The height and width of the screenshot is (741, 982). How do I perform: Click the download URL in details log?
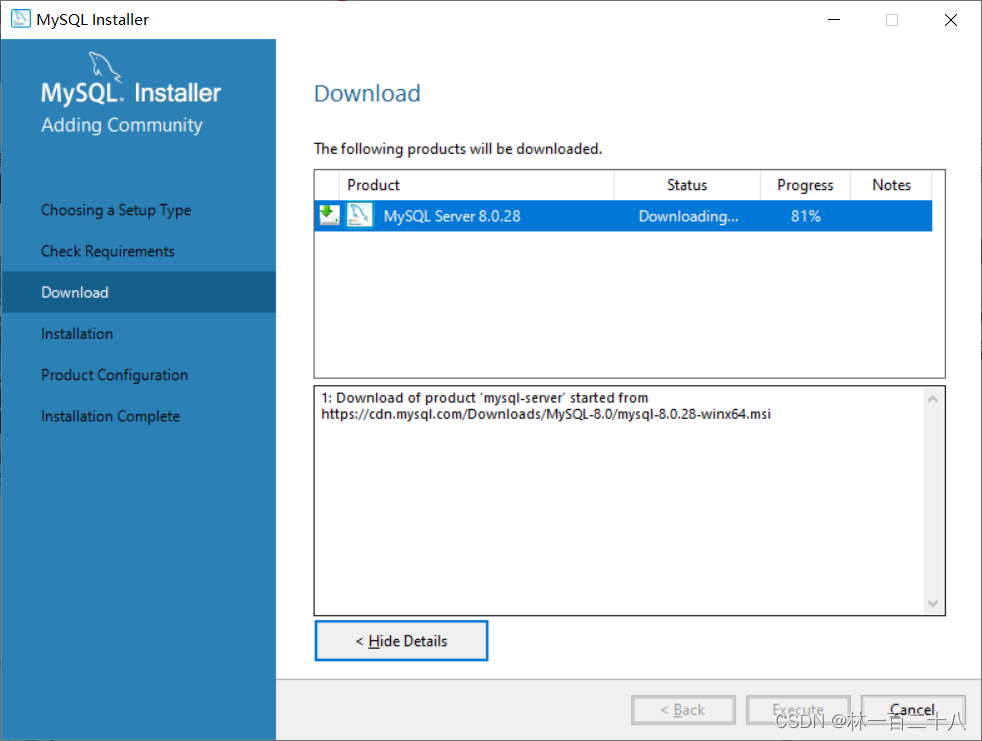pos(546,414)
